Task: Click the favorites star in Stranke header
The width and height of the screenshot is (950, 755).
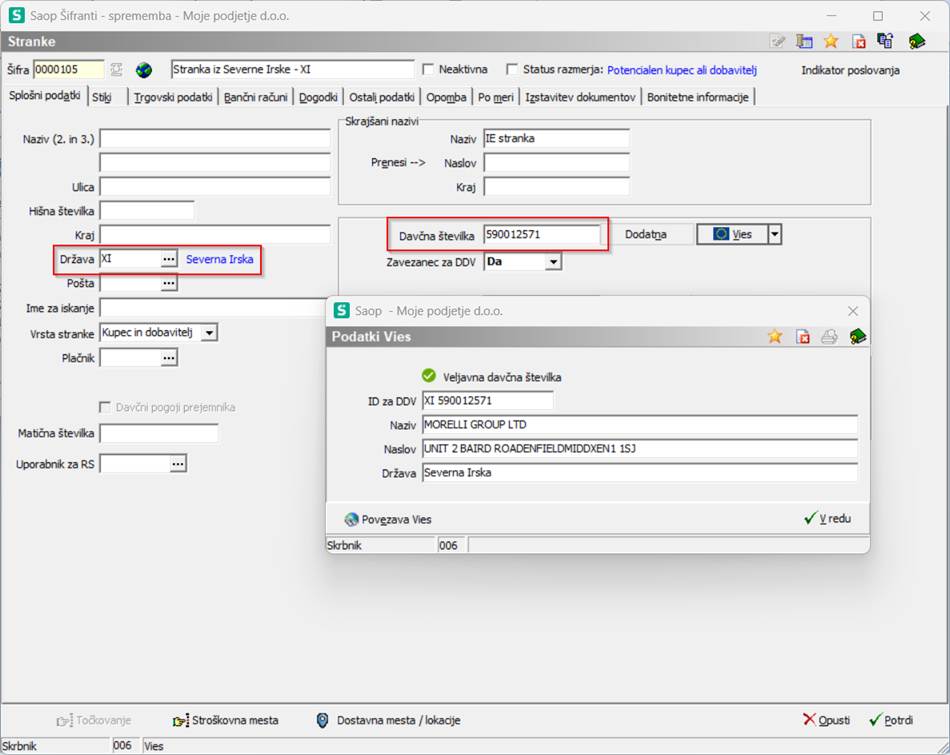Action: pyautogui.click(x=831, y=41)
